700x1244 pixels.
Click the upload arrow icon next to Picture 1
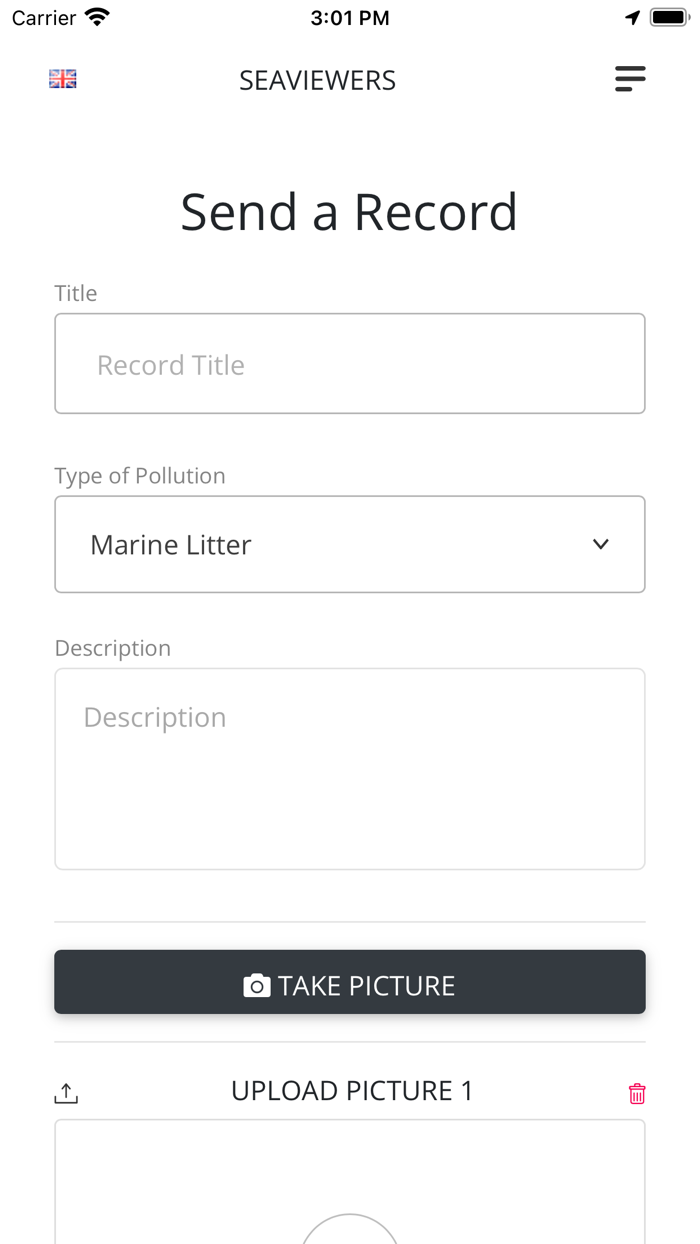pos(65,1092)
